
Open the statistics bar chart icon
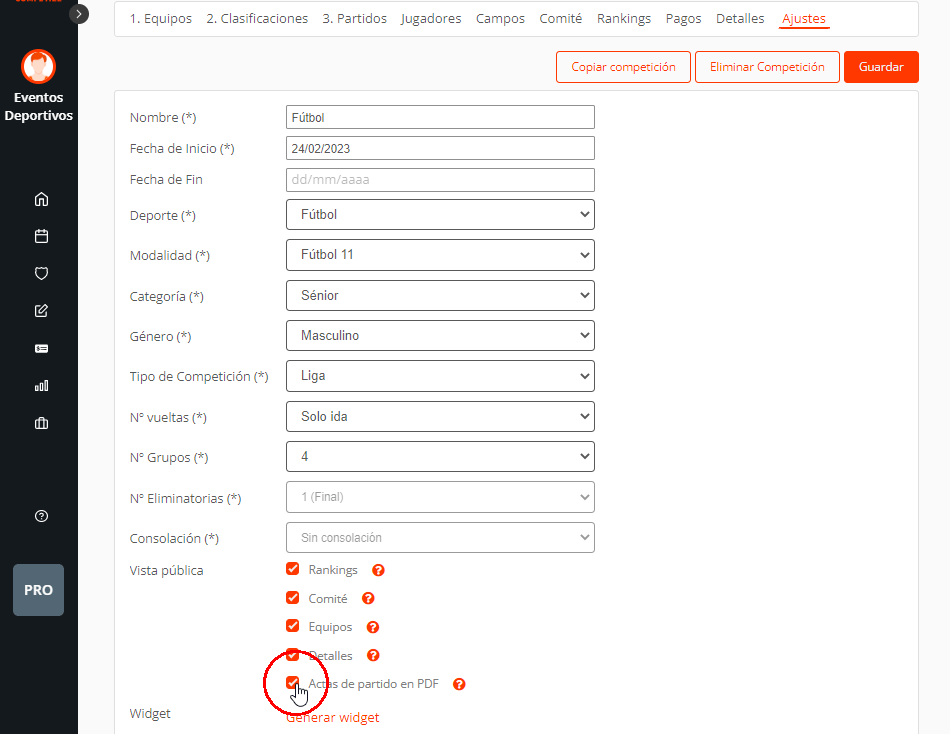[x=41, y=385]
